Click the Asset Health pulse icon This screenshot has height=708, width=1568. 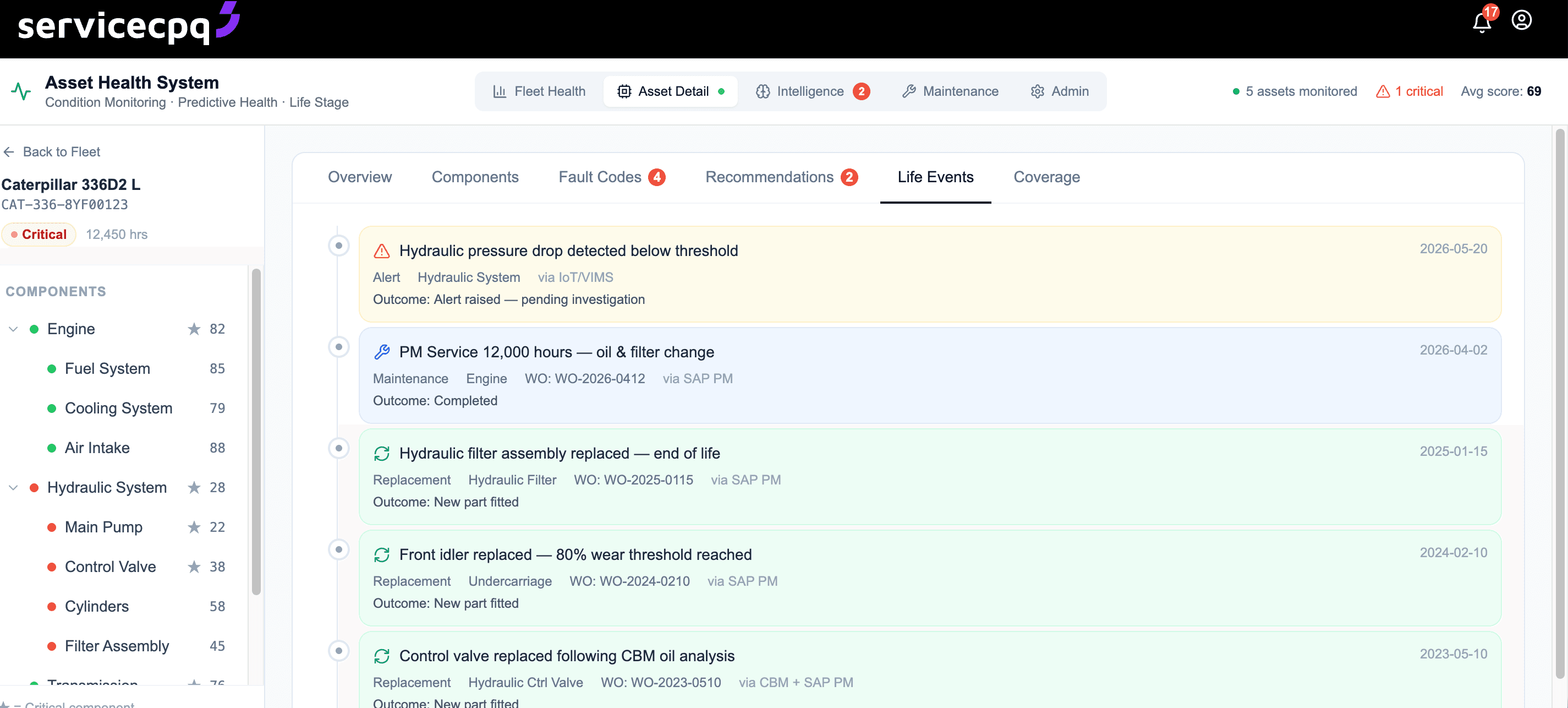click(x=21, y=91)
